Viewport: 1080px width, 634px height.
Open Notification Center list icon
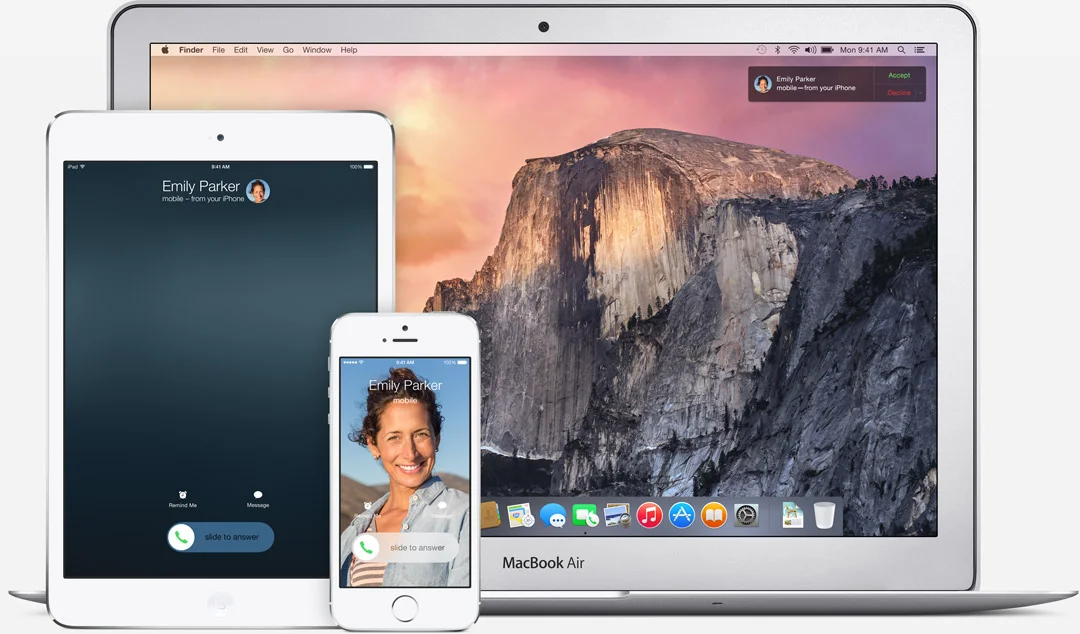coord(920,50)
